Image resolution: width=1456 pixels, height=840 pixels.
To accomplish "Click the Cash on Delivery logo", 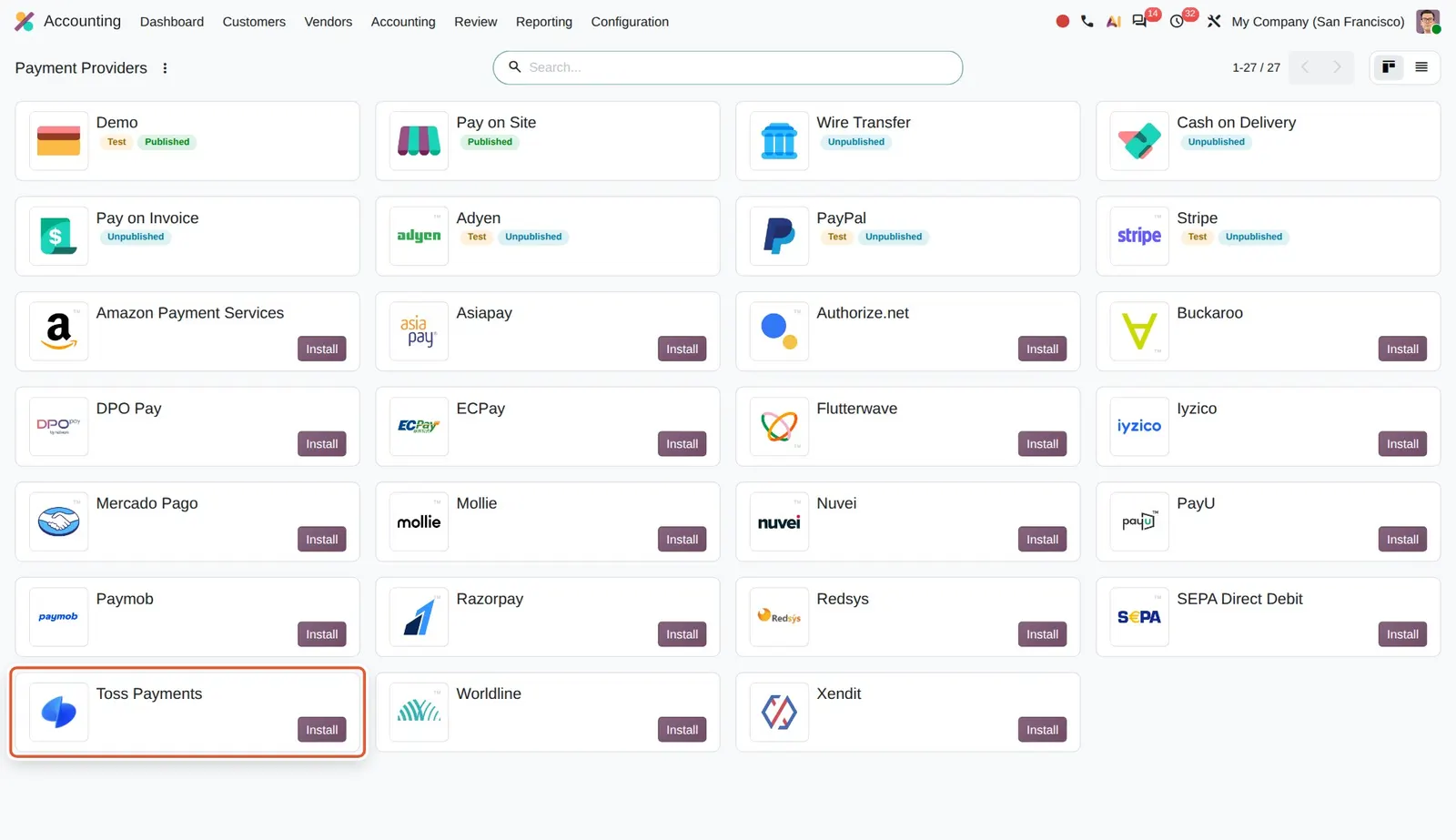I will click(x=1139, y=141).
